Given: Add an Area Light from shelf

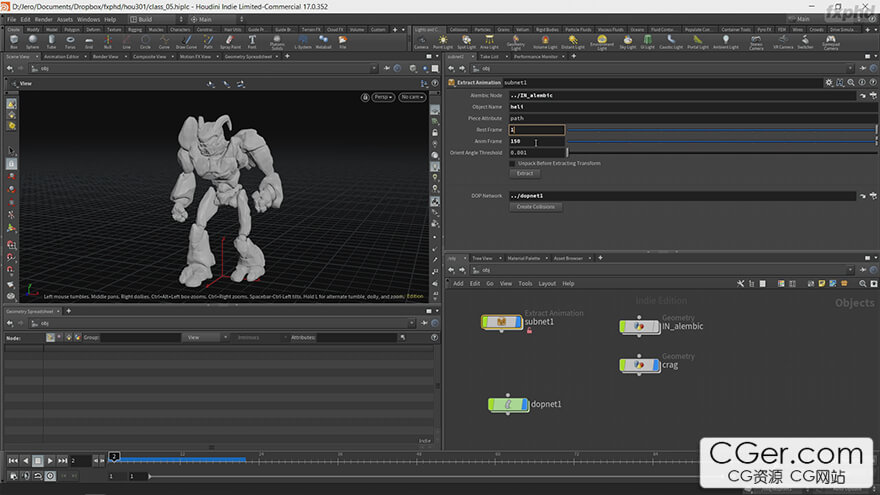Looking at the screenshot, I should [489, 42].
